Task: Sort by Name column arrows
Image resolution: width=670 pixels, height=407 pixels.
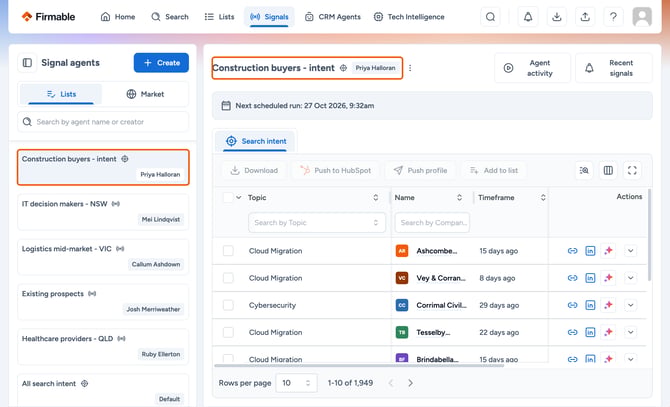Action: tap(459, 197)
